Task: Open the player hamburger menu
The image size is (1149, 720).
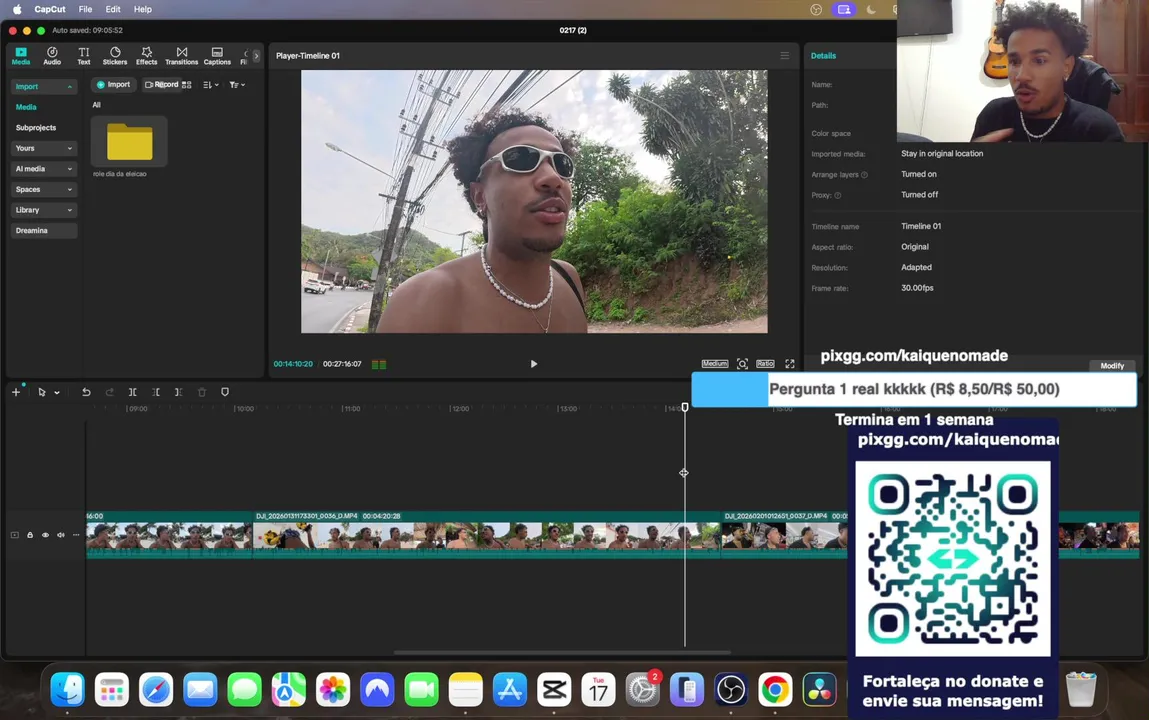Action: tap(785, 56)
